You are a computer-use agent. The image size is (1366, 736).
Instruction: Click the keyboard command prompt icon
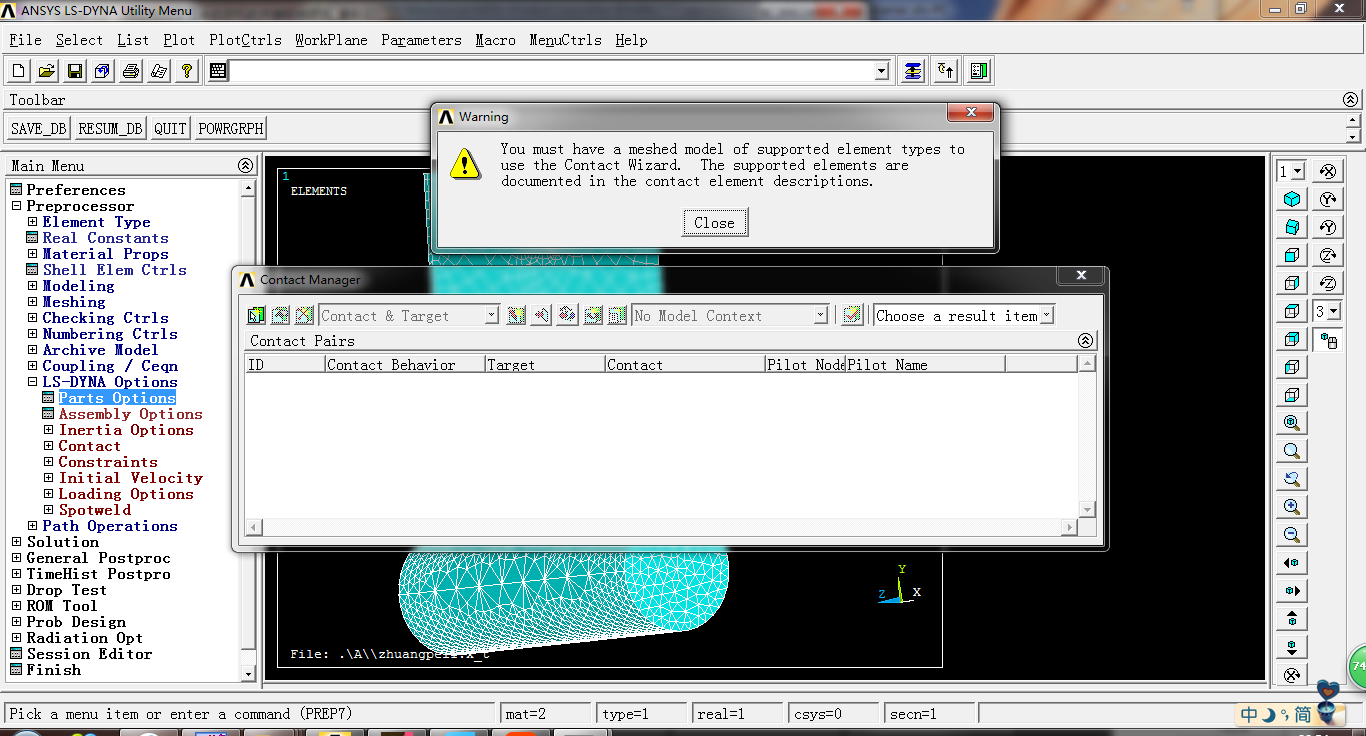(x=219, y=71)
